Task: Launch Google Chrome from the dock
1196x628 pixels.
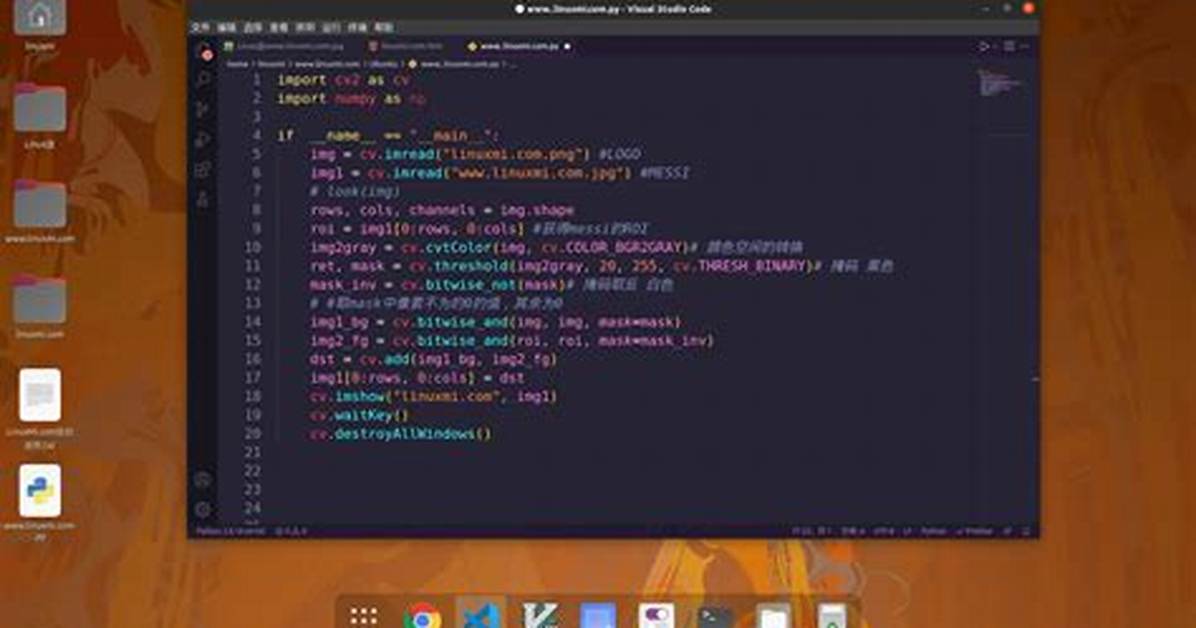Action: 423,615
